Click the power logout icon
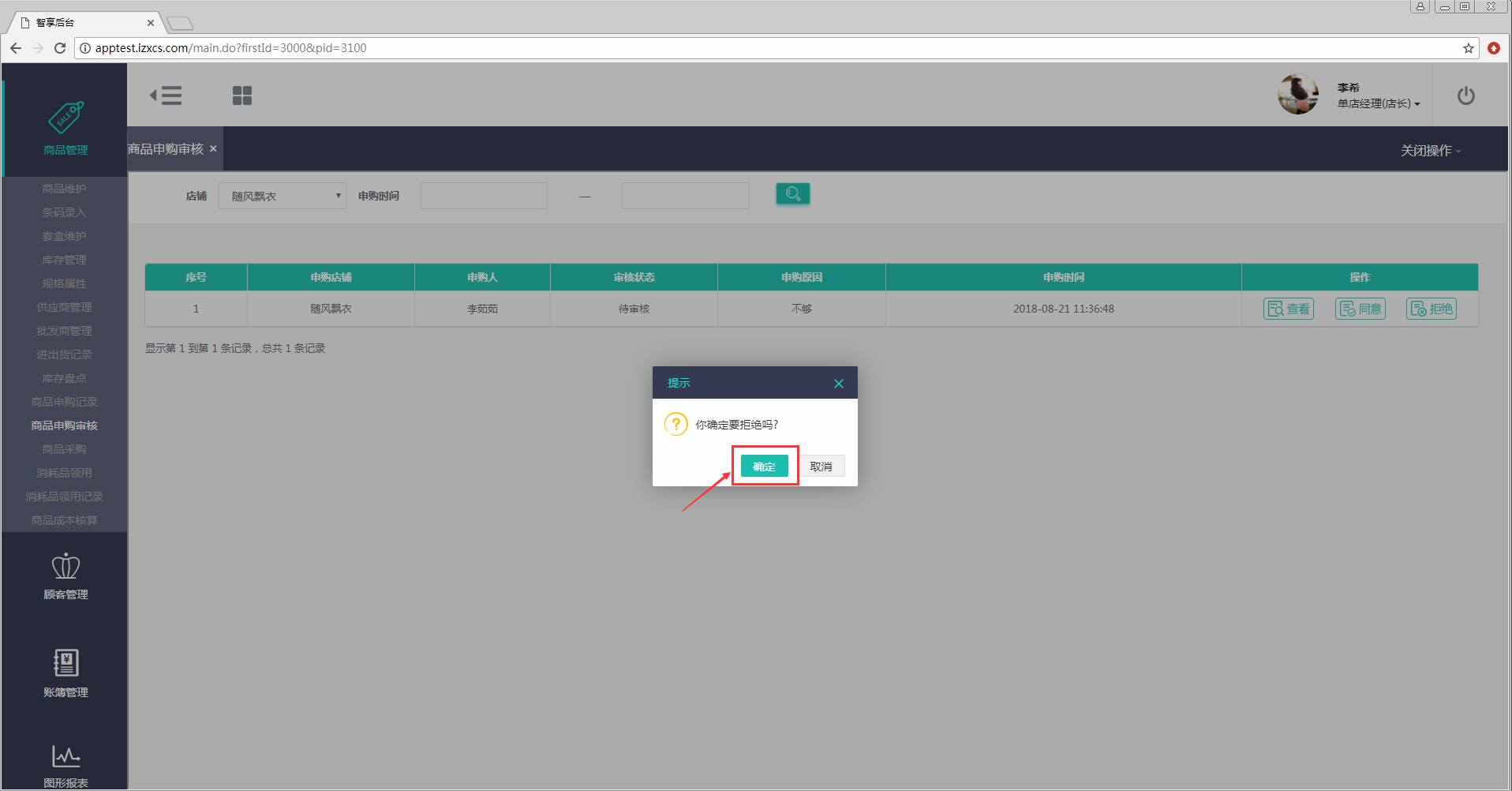This screenshot has height=791, width=1512. (1465, 96)
